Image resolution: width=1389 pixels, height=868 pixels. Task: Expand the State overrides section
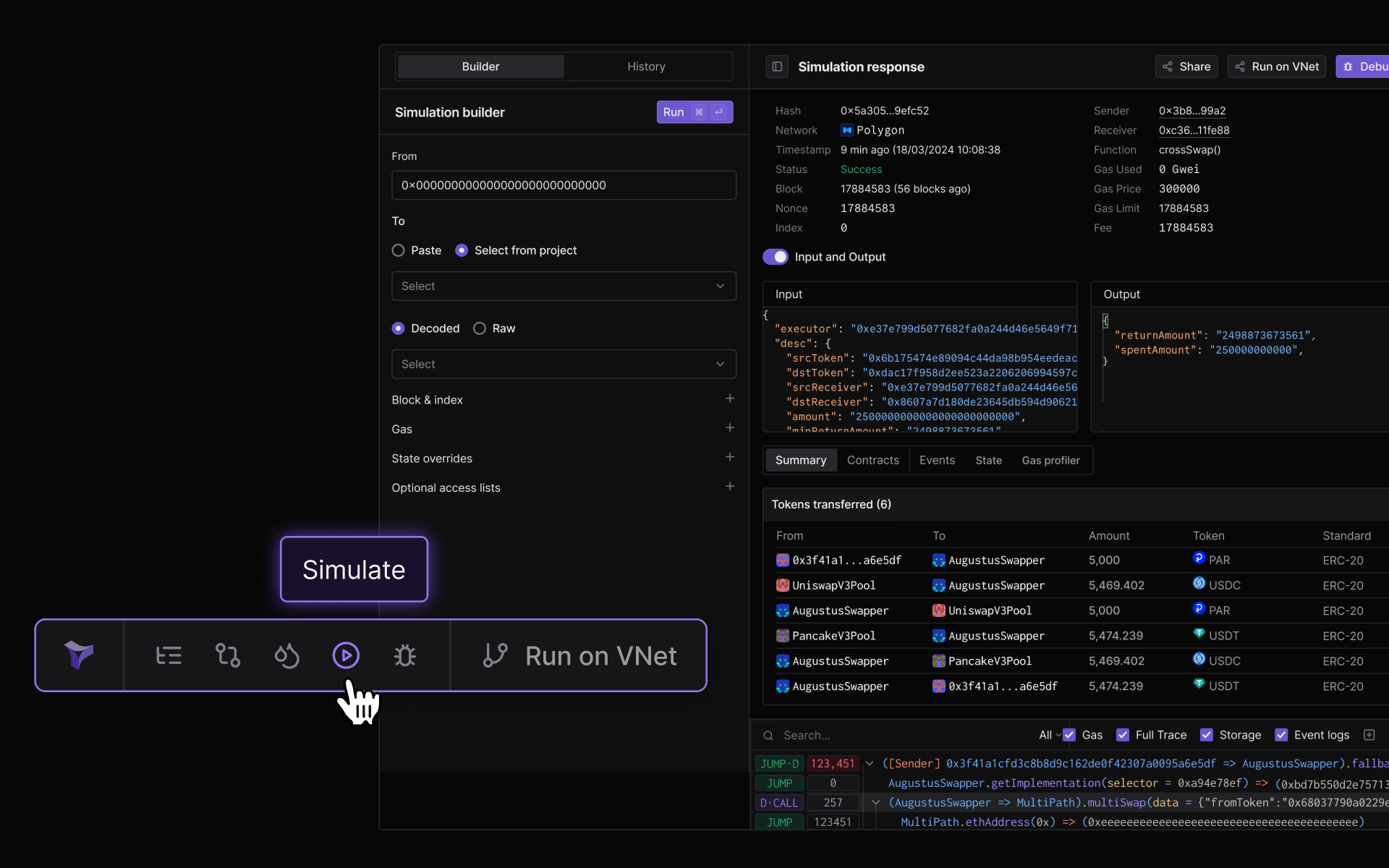point(729,458)
